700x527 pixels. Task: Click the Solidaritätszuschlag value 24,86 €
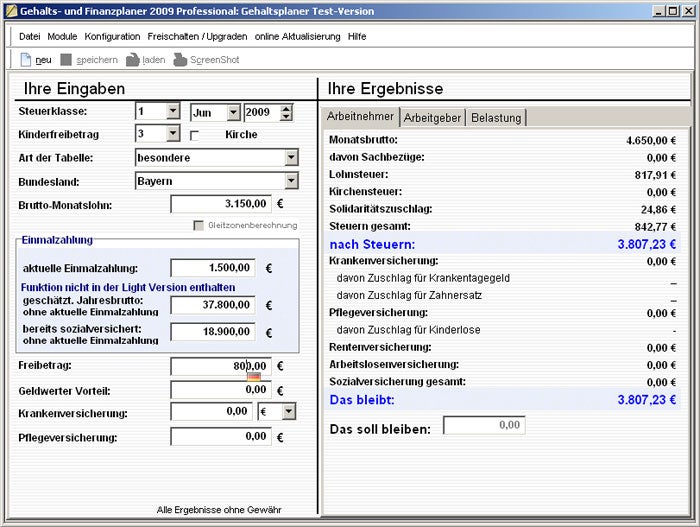click(x=658, y=209)
